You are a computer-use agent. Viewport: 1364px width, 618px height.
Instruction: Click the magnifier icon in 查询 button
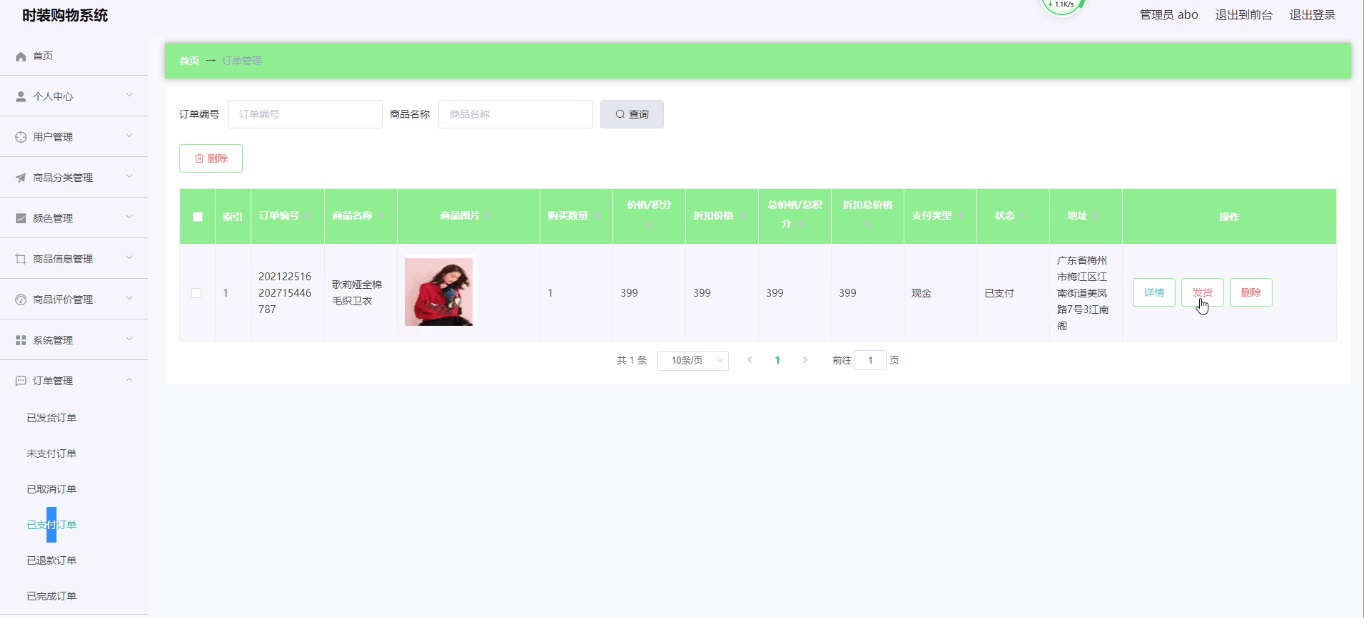click(x=620, y=115)
